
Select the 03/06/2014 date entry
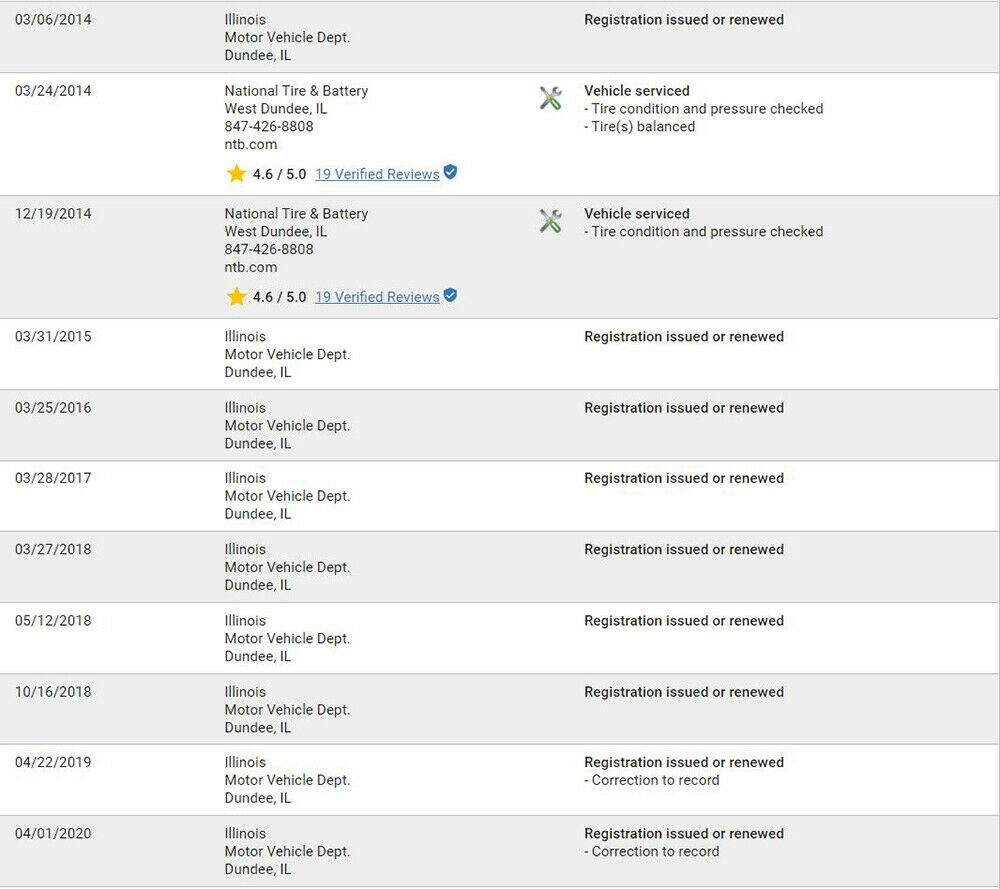[53, 20]
